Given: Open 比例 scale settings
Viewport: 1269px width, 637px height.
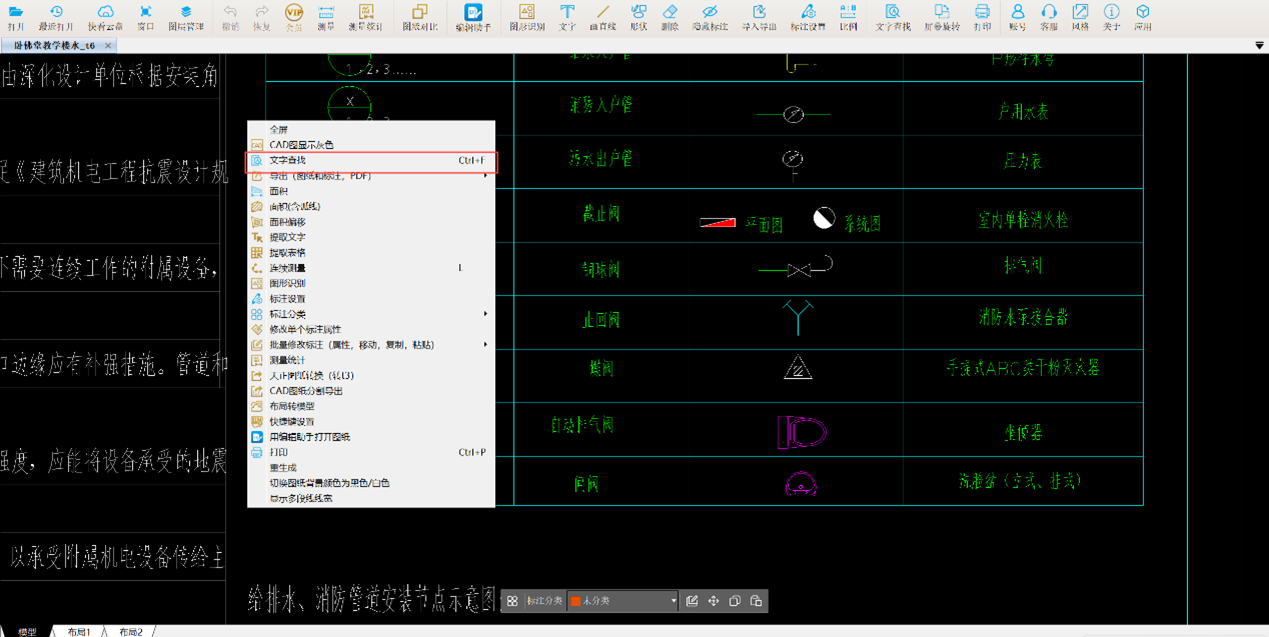Looking at the screenshot, I should pyautogui.click(x=848, y=15).
